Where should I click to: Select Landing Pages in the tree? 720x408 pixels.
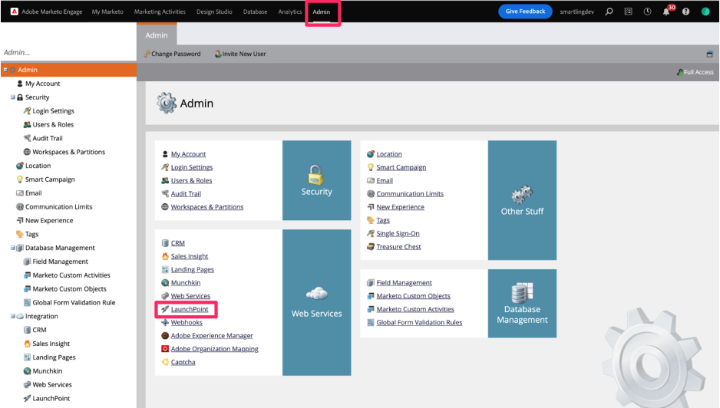click(x=54, y=358)
